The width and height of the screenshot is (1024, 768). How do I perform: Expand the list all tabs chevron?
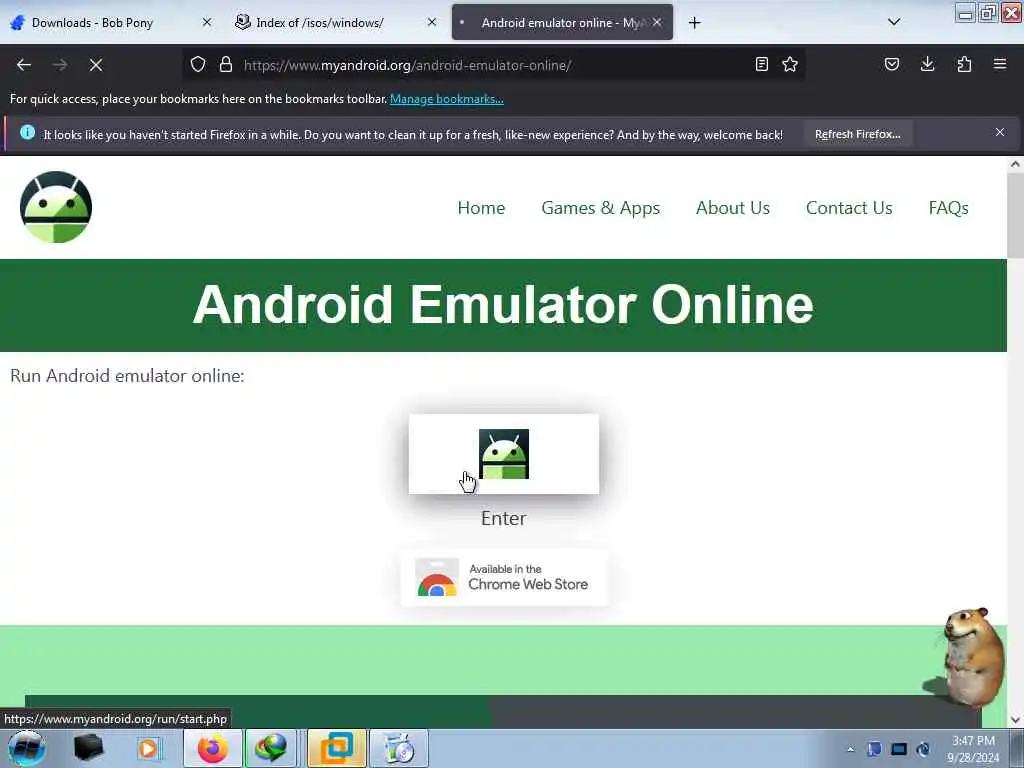click(x=894, y=22)
